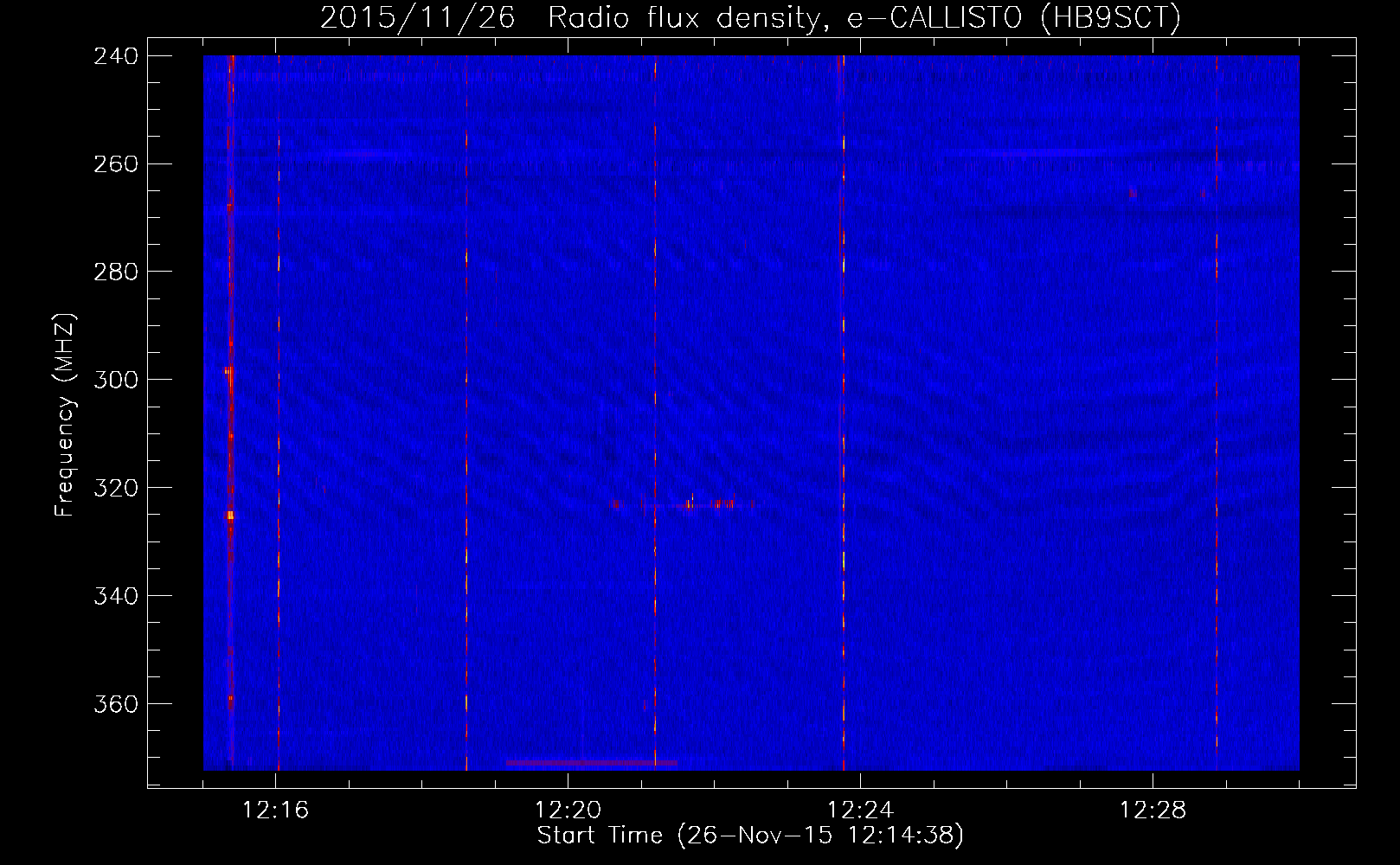1400x865 pixels.
Task: Click the 300 frequency tick label
Action: pos(115,381)
